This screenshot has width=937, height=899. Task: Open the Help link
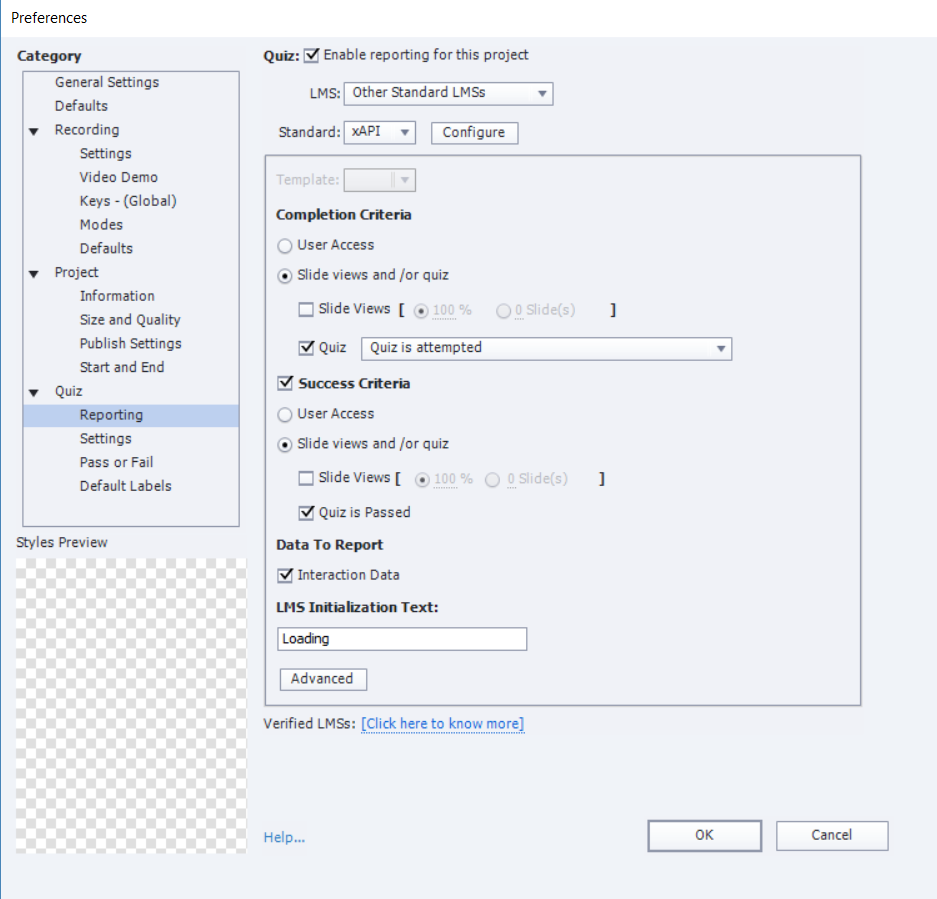click(x=284, y=837)
